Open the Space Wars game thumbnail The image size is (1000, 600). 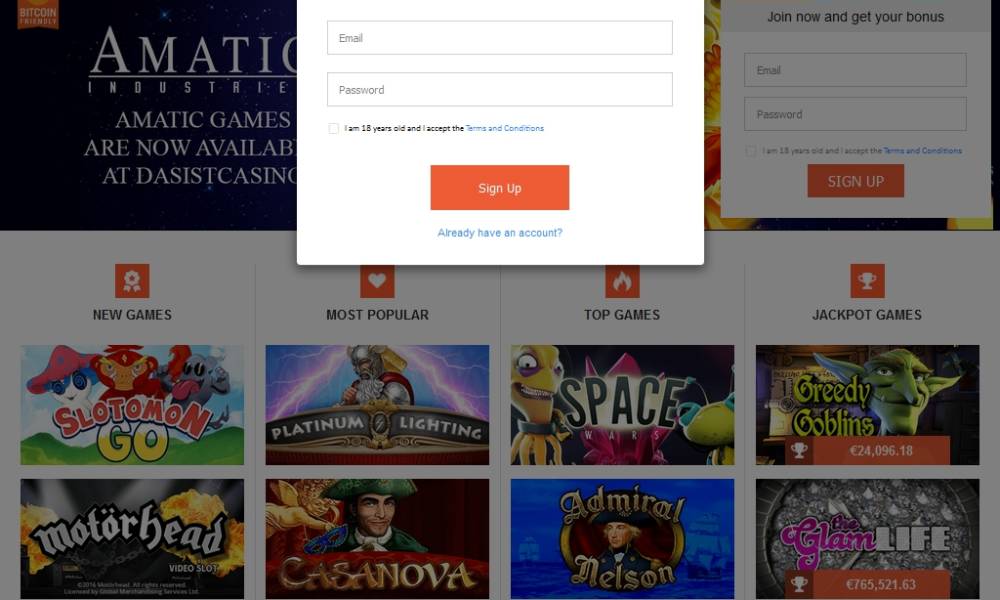622,405
